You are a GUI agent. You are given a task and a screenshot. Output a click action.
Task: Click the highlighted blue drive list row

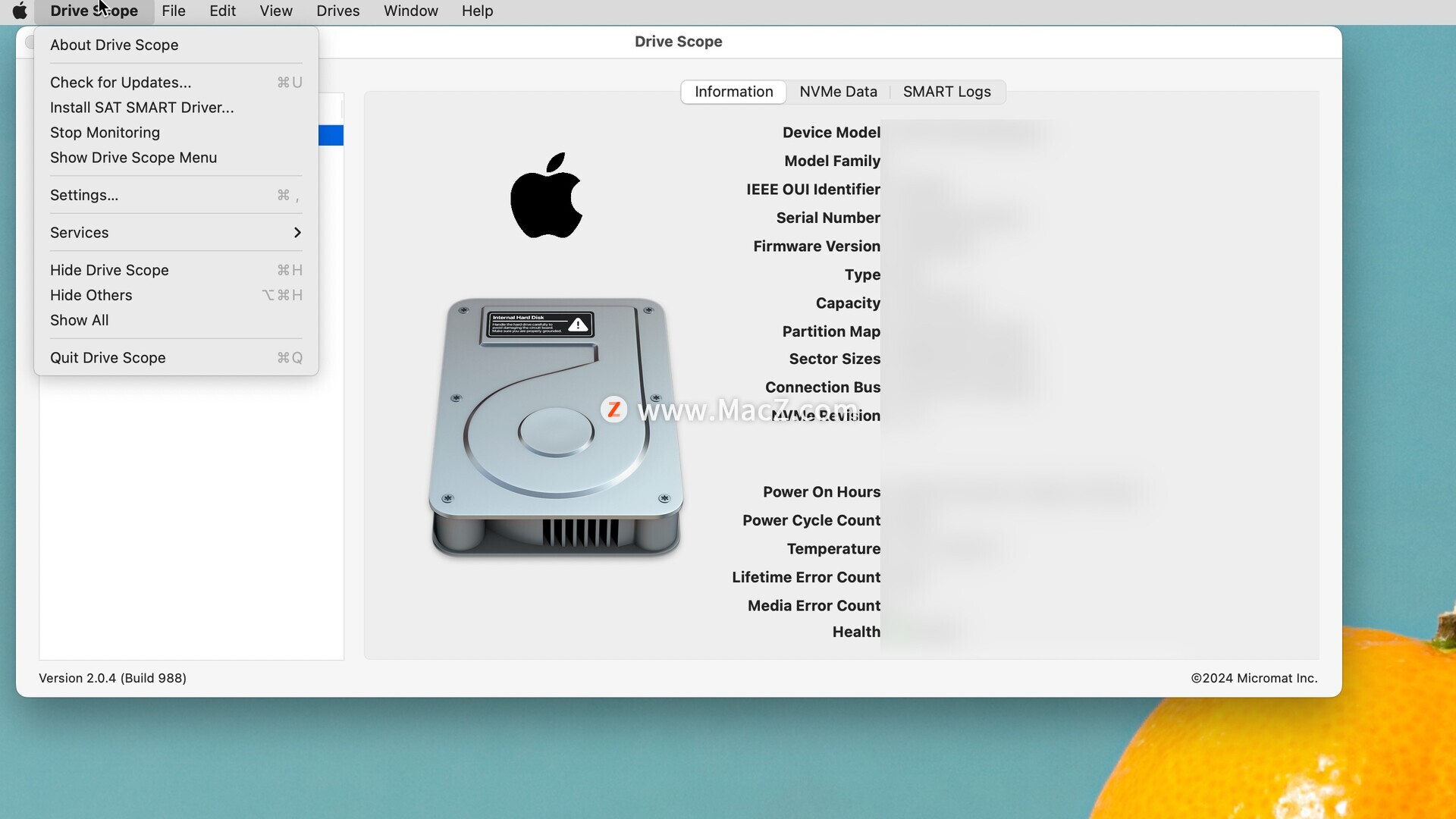tap(331, 135)
